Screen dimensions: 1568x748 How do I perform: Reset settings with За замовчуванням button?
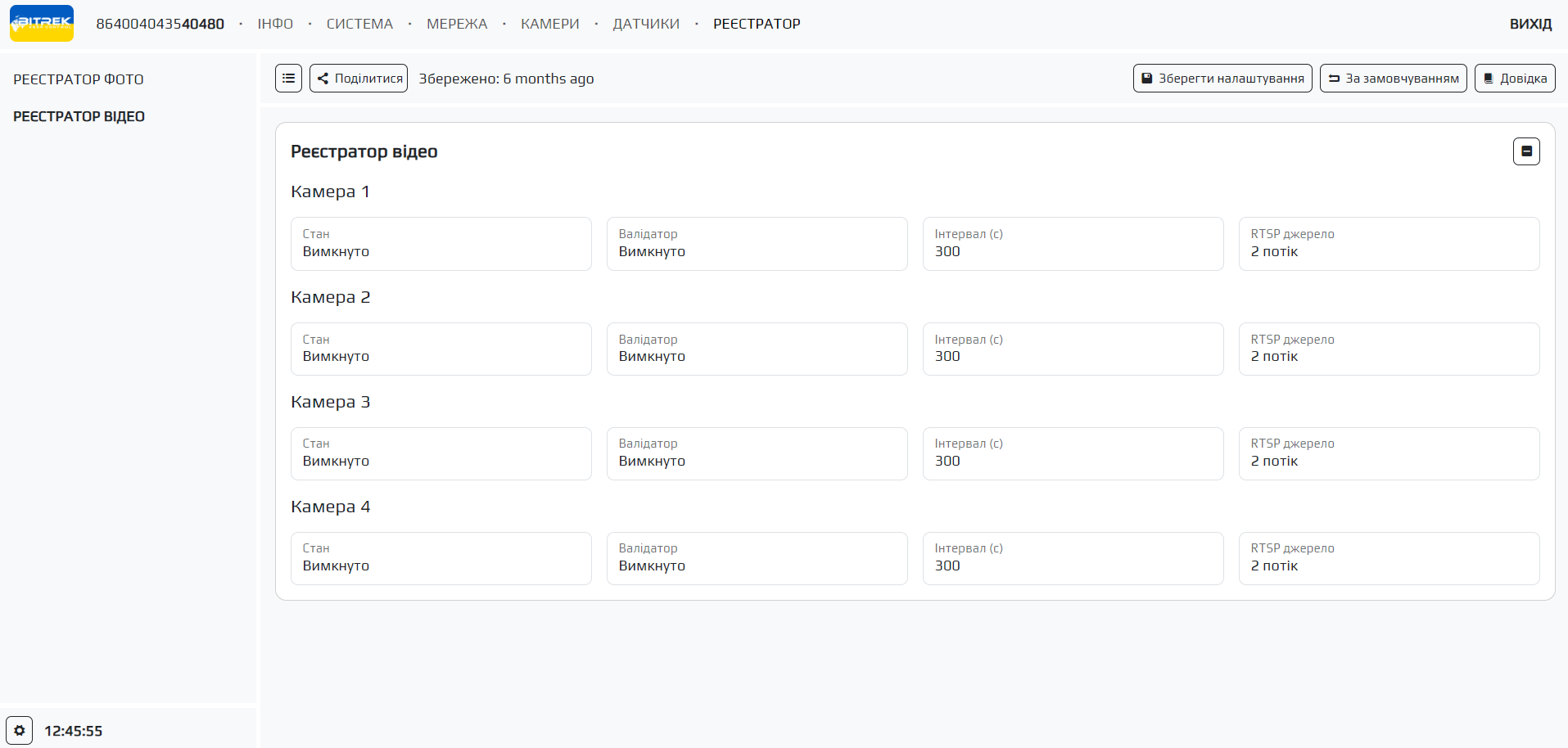pyautogui.click(x=1393, y=79)
